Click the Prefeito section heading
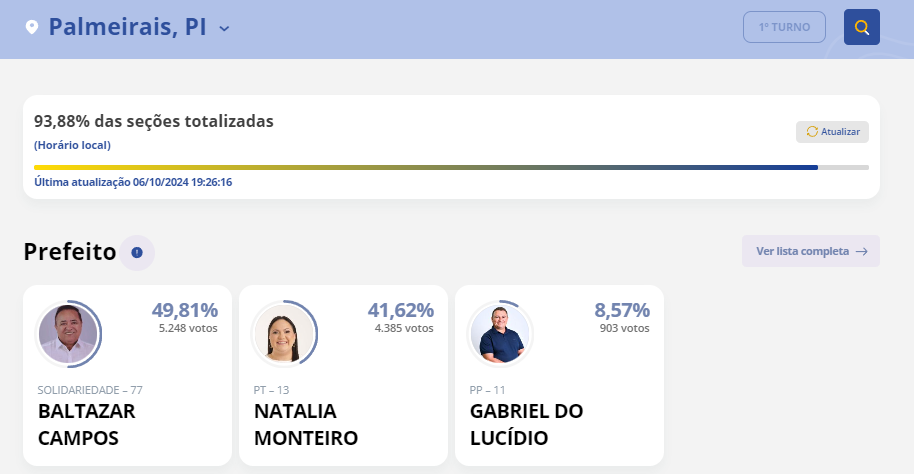The image size is (914, 474). click(x=70, y=252)
